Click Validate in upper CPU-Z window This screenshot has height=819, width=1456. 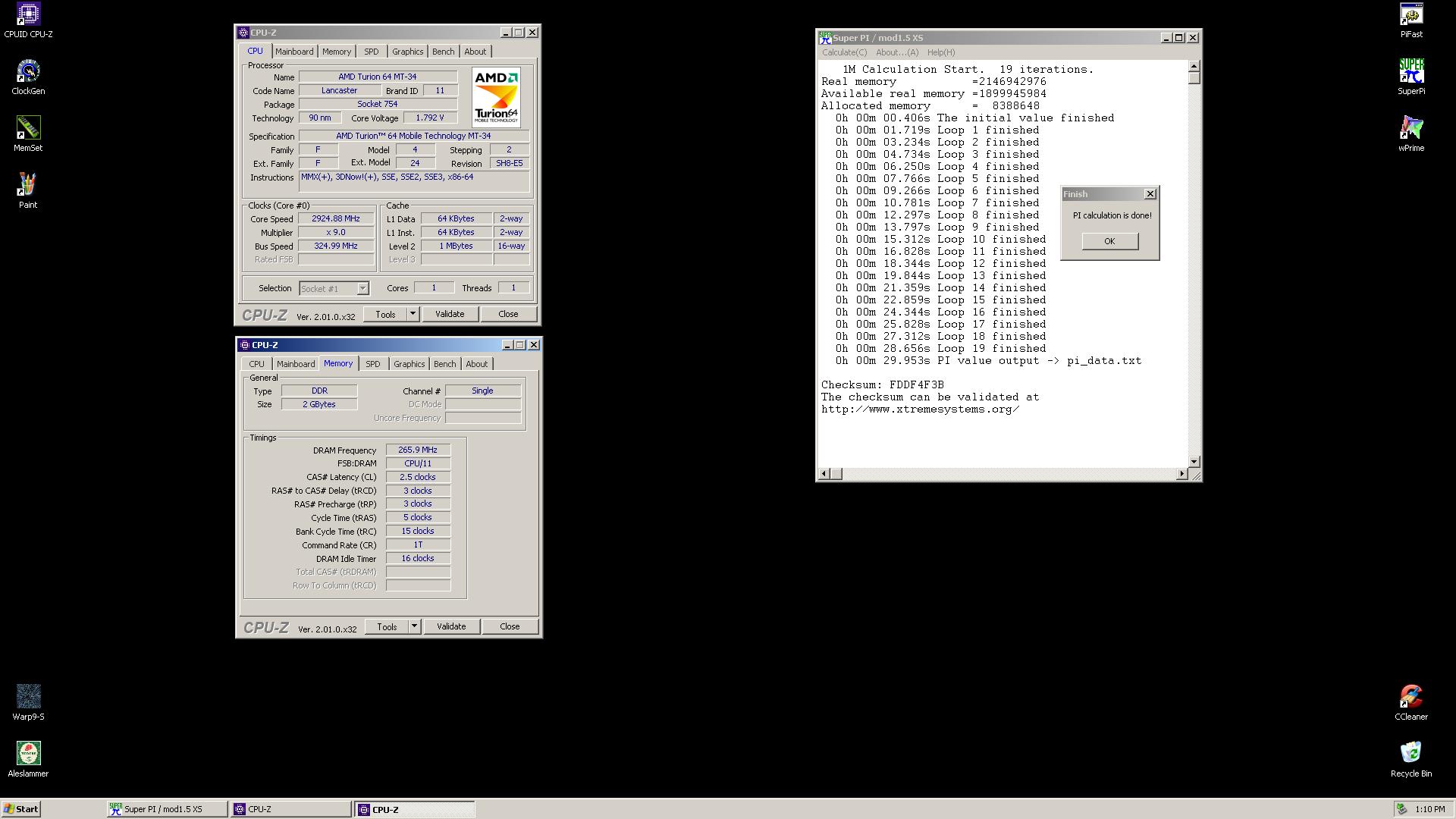coord(450,314)
